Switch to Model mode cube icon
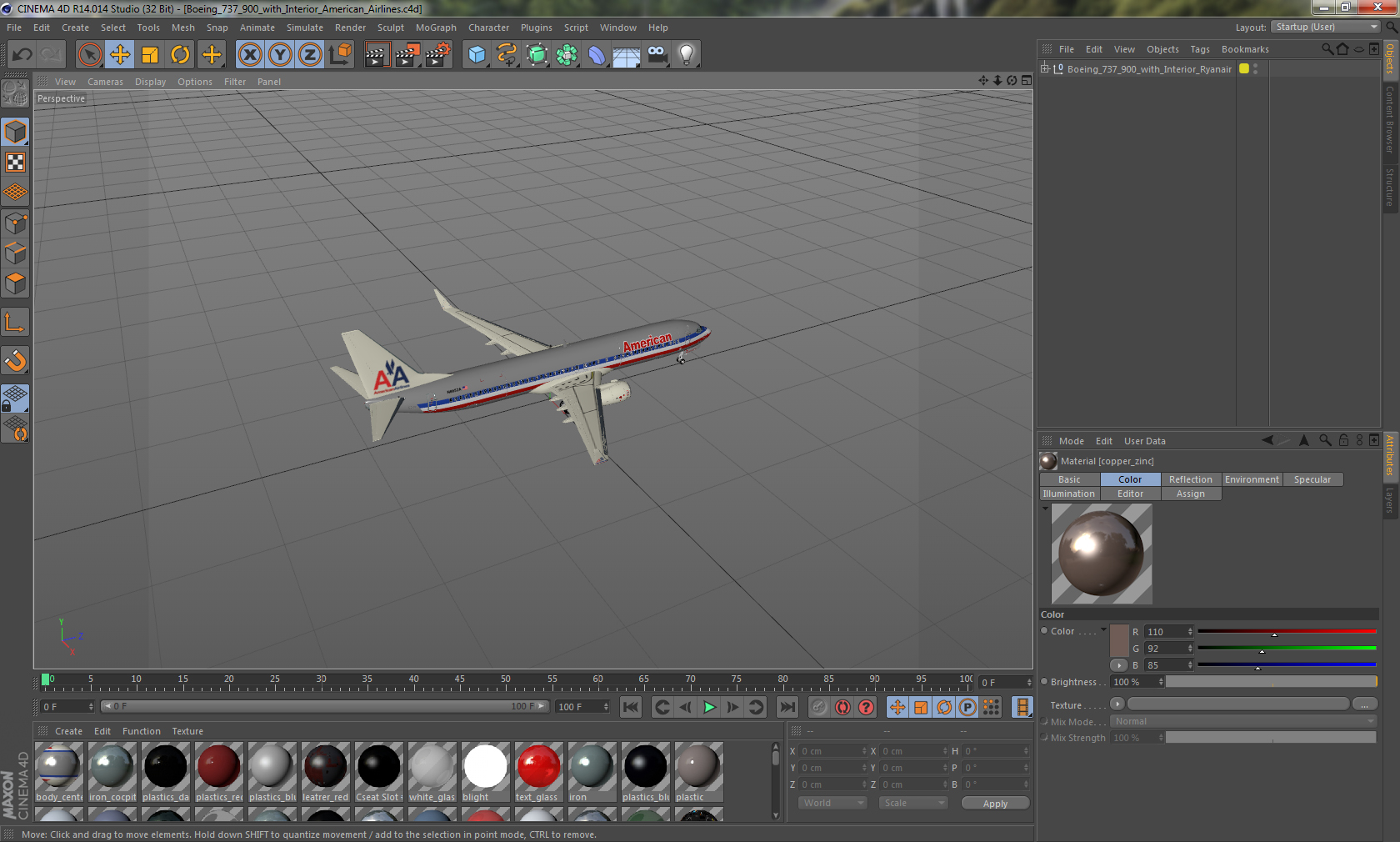The image size is (1400, 842). [15, 132]
